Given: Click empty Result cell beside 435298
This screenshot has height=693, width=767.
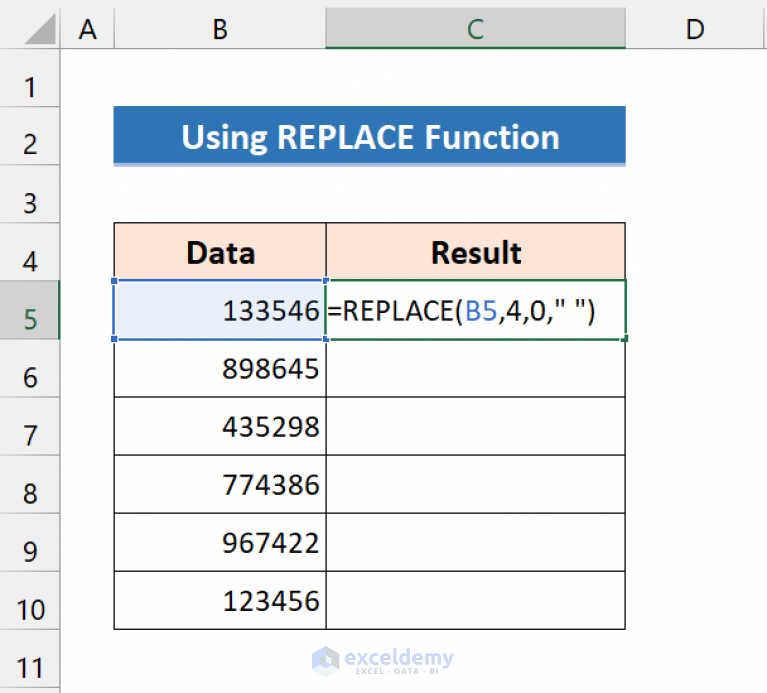Looking at the screenshot, I should (x=475, y=426).
